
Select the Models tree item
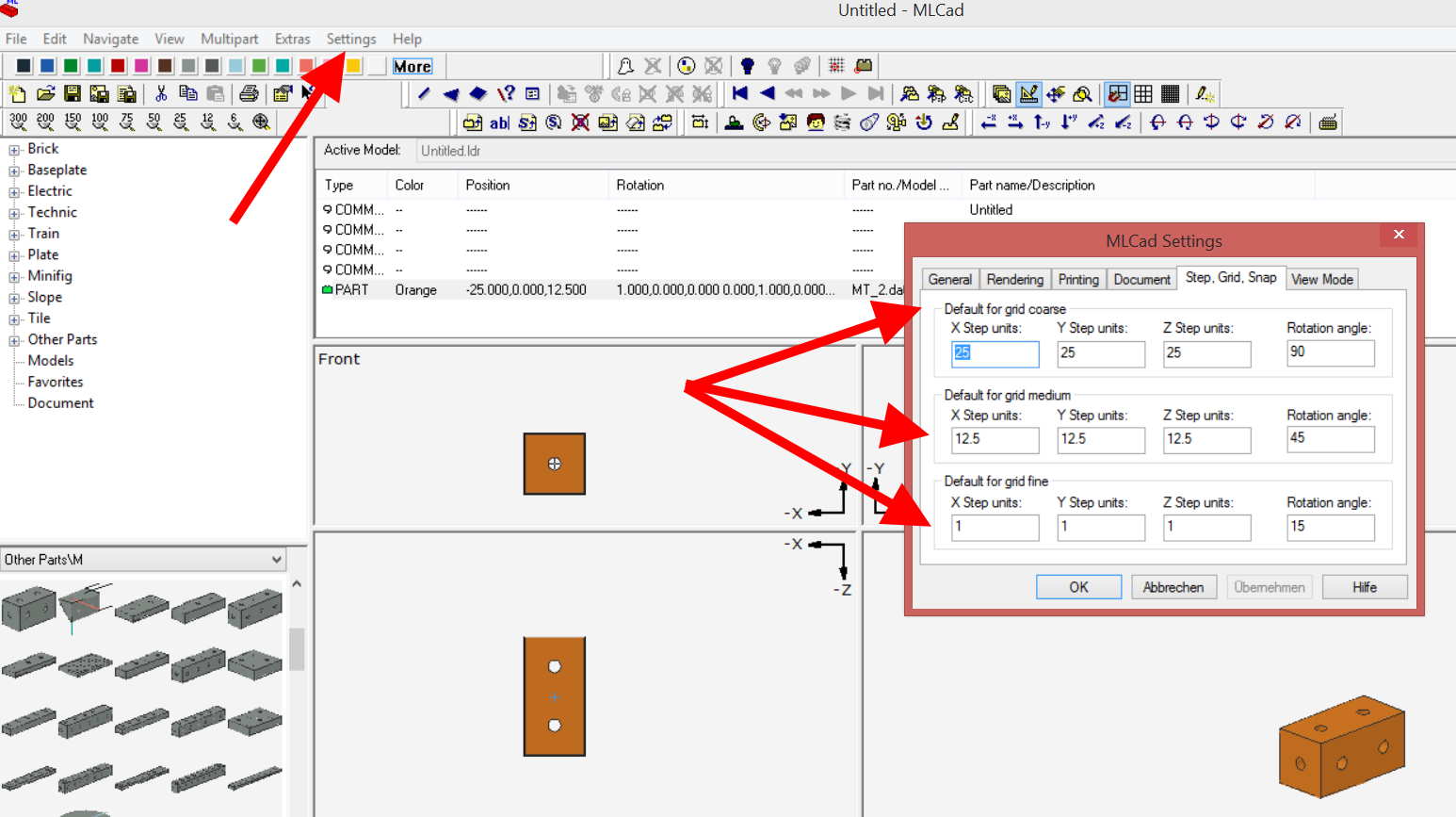[x=51, y=361]
